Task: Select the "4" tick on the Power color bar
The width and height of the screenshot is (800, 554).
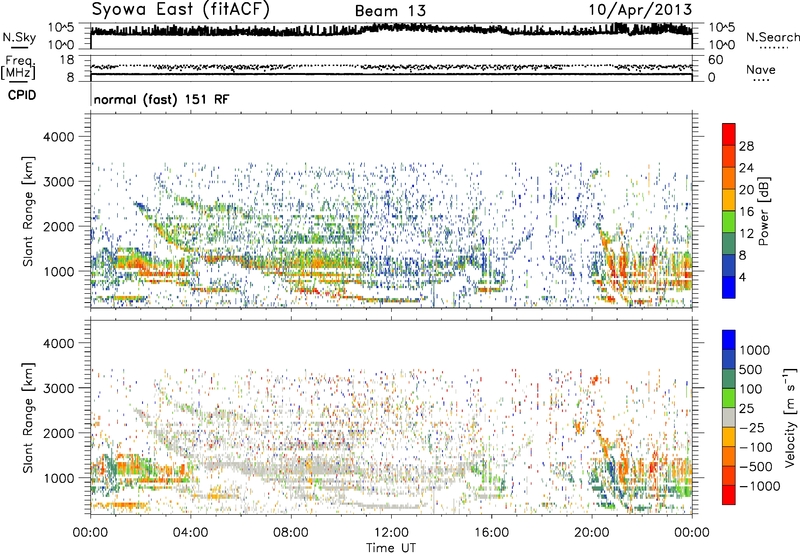Action: [x=742, y=277]
